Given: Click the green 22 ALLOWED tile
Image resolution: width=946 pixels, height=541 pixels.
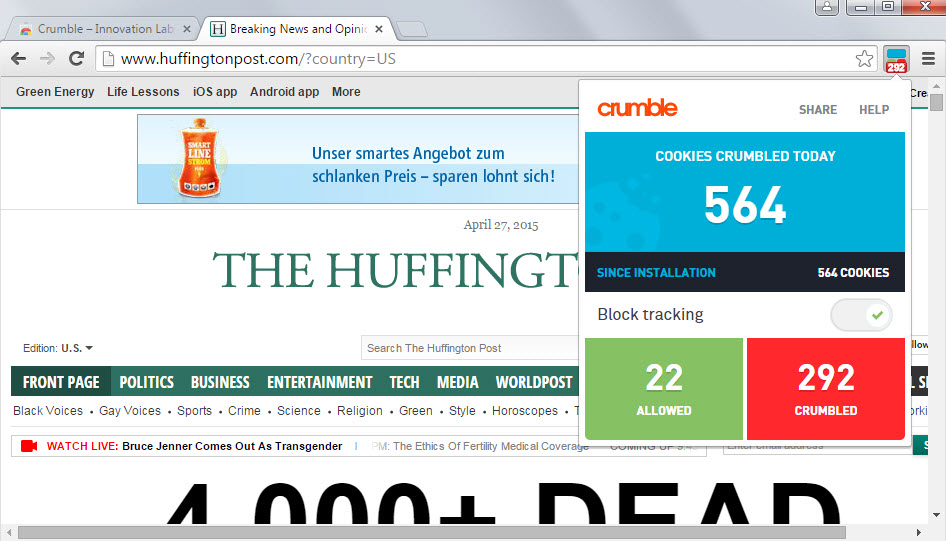Looking at the screenshot, I should [664, 389].
